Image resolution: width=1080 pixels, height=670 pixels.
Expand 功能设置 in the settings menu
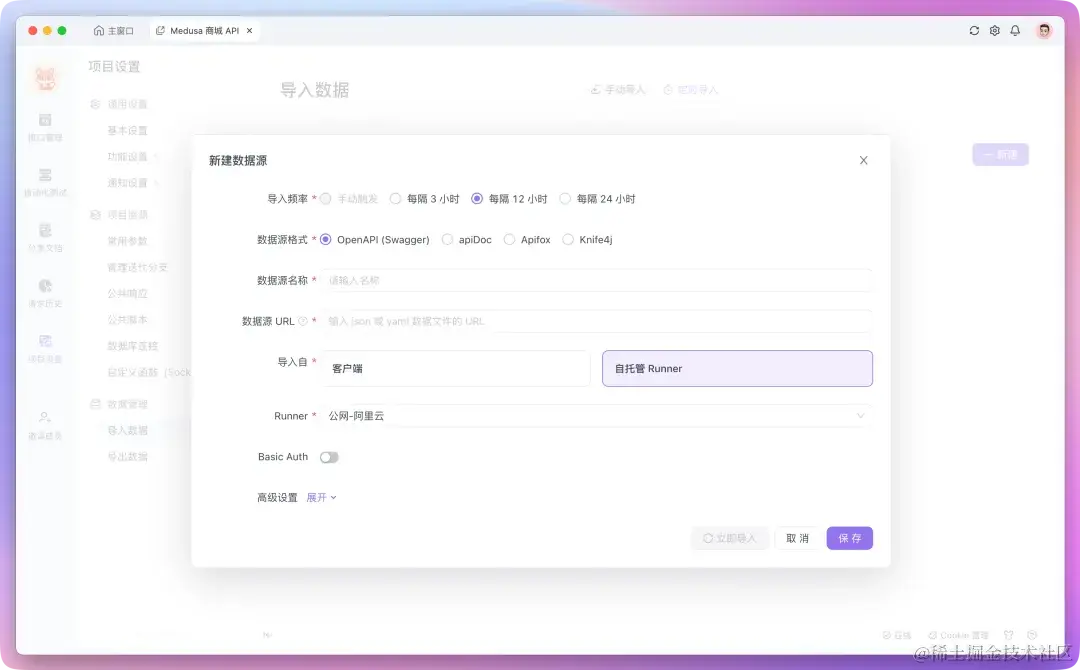129,157
